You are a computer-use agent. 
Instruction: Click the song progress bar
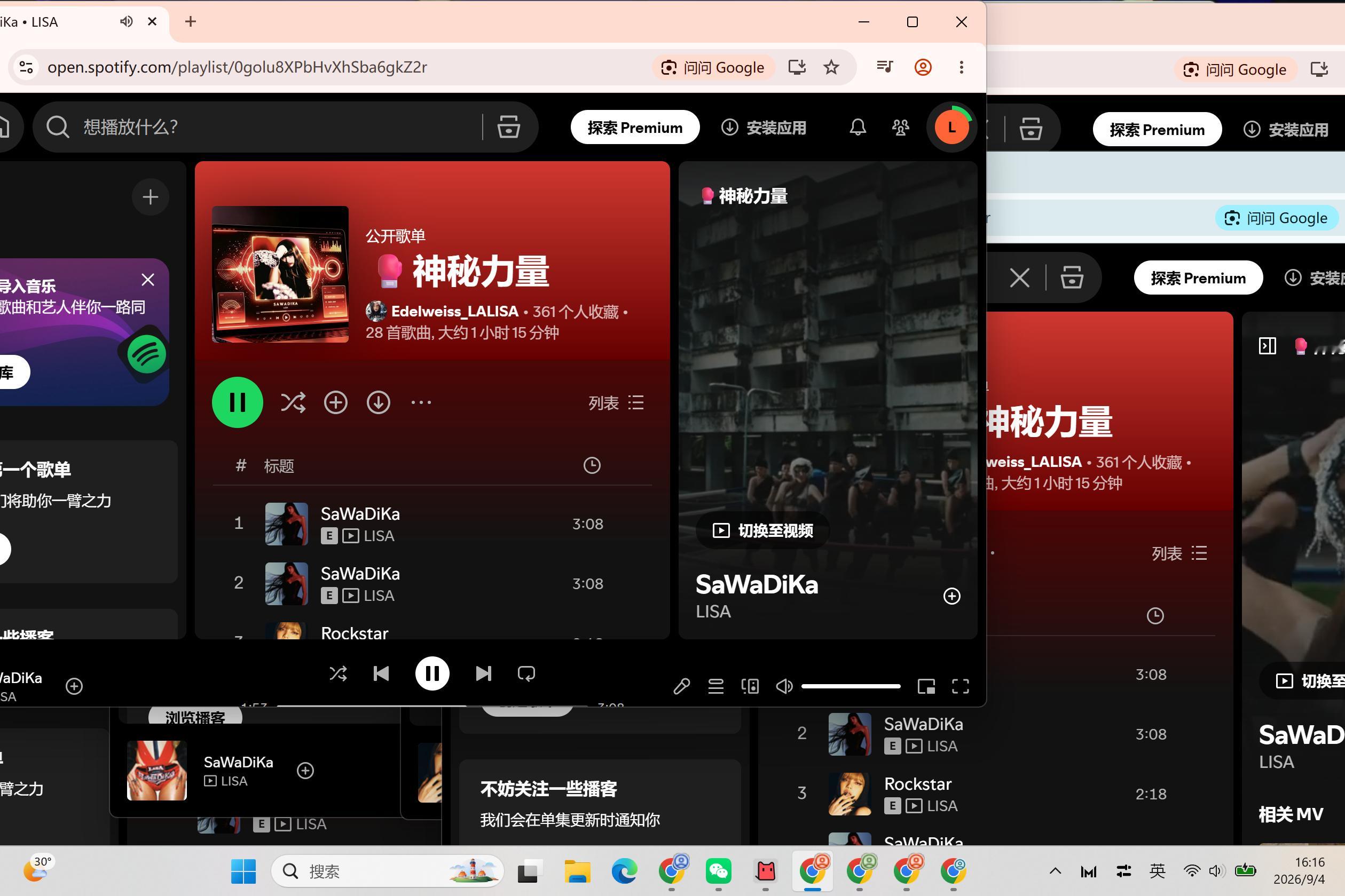432,706
